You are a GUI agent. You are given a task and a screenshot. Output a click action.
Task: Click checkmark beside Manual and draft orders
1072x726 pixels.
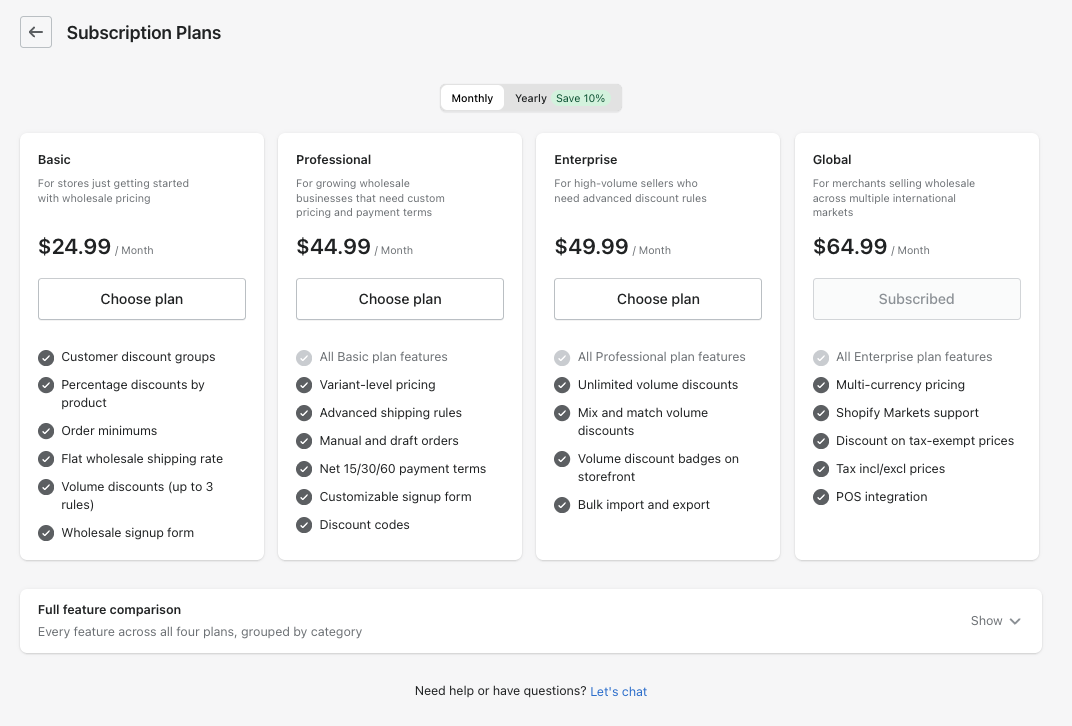click(304, 442)
